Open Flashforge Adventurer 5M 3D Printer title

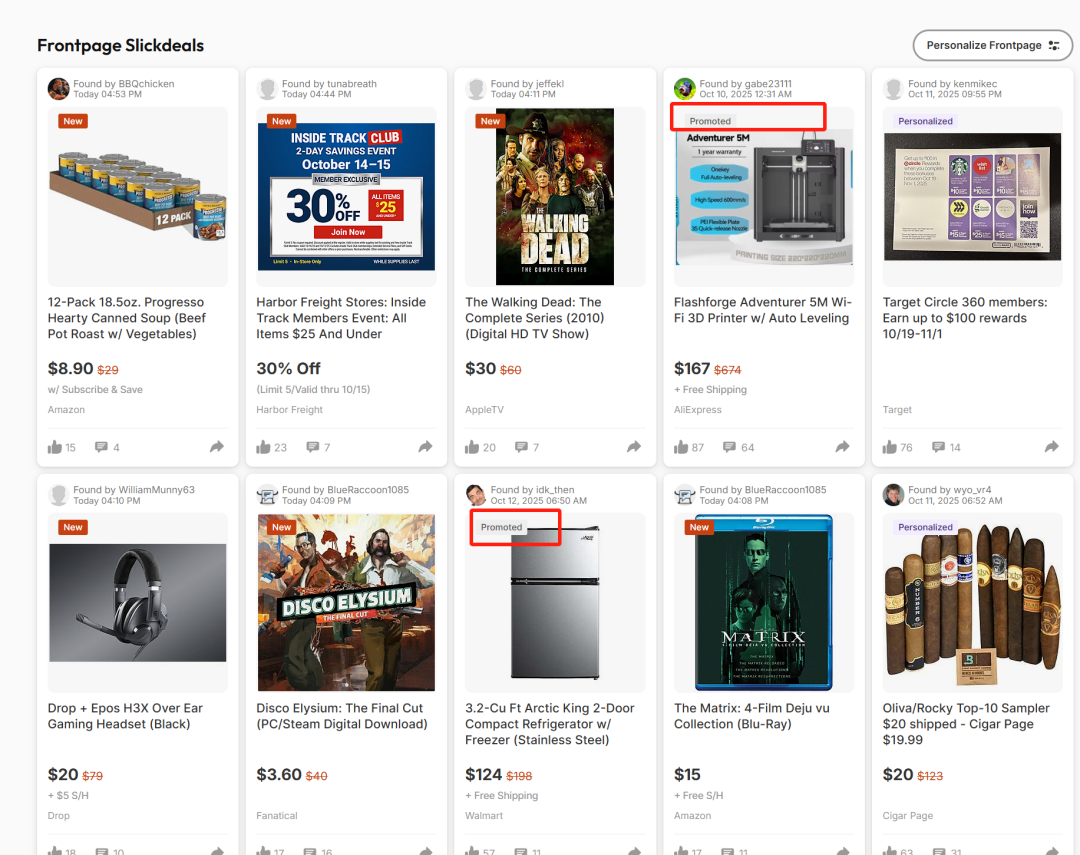(762, 310)
